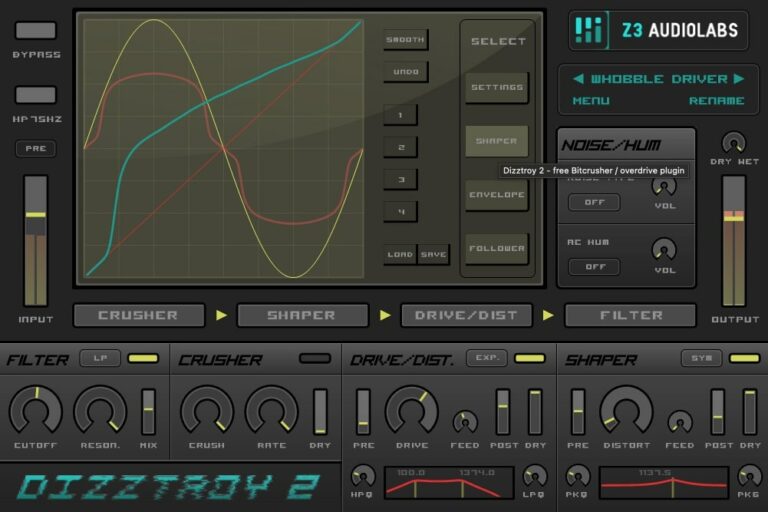The image size is (768, 512).
Task: Adjust the Input level slider
Action: pyautogui.click(x=36, y=241)
